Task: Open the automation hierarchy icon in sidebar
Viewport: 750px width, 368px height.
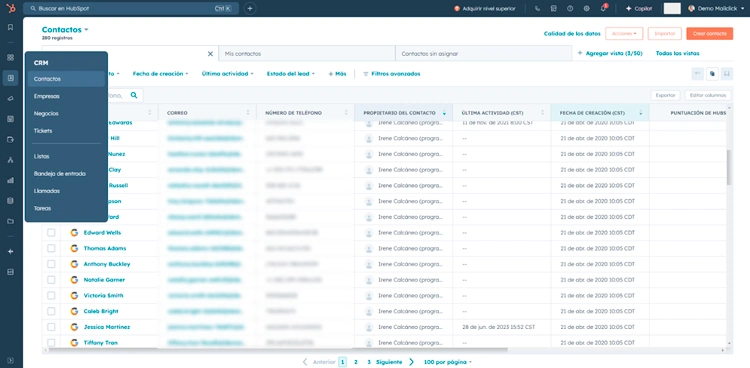Action: (x=11, y=160)
